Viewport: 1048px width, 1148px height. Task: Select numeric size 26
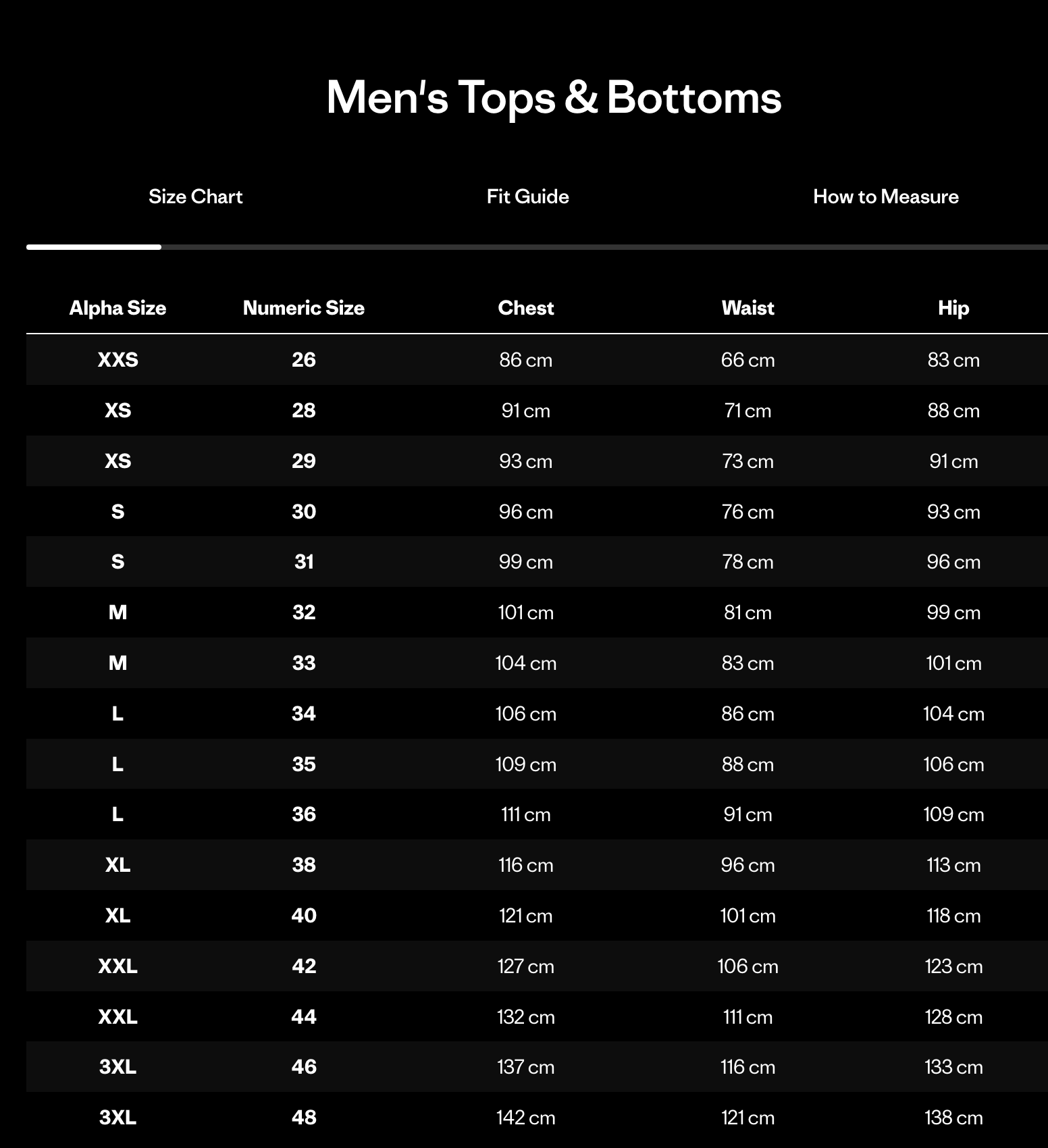coord(303,359)
